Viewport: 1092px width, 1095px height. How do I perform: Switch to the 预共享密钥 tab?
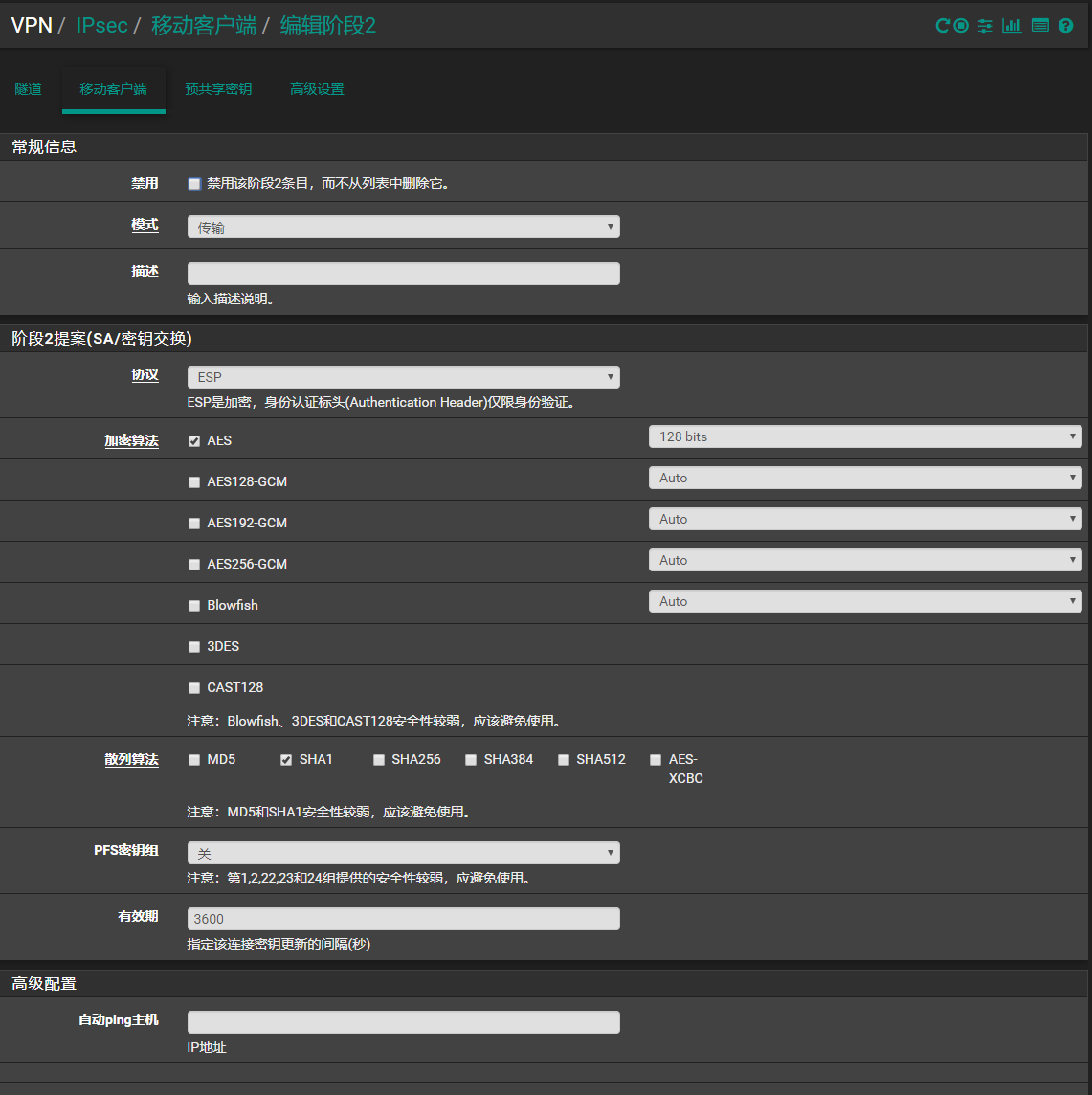pyautogui.click(x=218, y=89)
